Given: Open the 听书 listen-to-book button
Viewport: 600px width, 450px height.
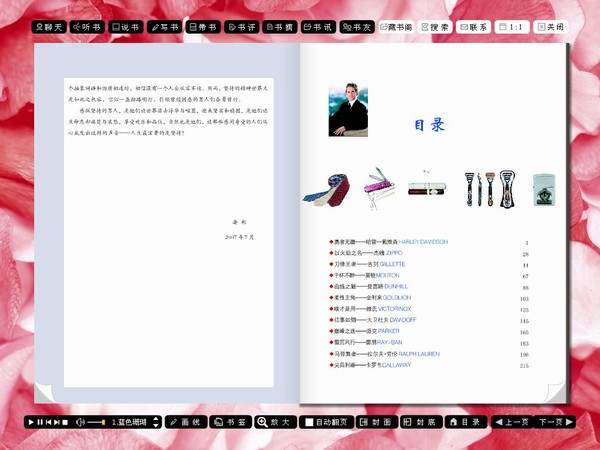Looking at the screenshot, I should (87, 27).
